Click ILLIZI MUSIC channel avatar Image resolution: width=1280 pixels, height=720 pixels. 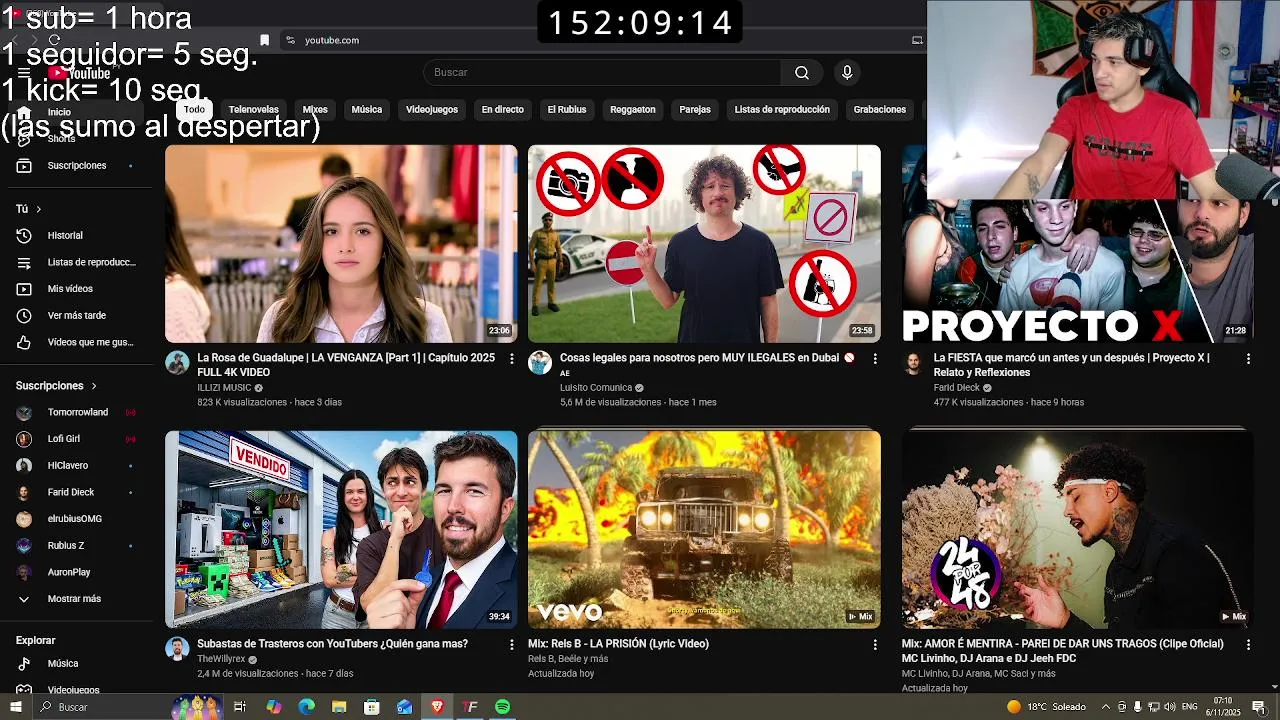point(177,363)
